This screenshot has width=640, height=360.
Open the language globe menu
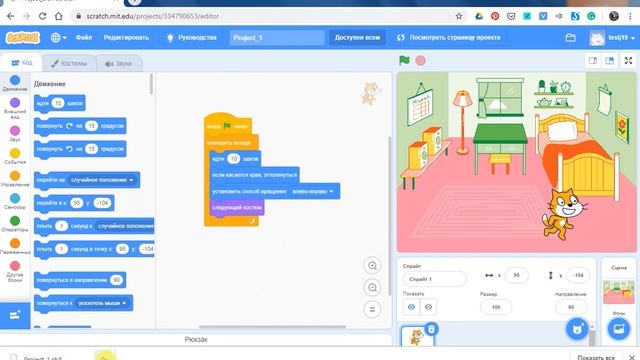(58, 38)
